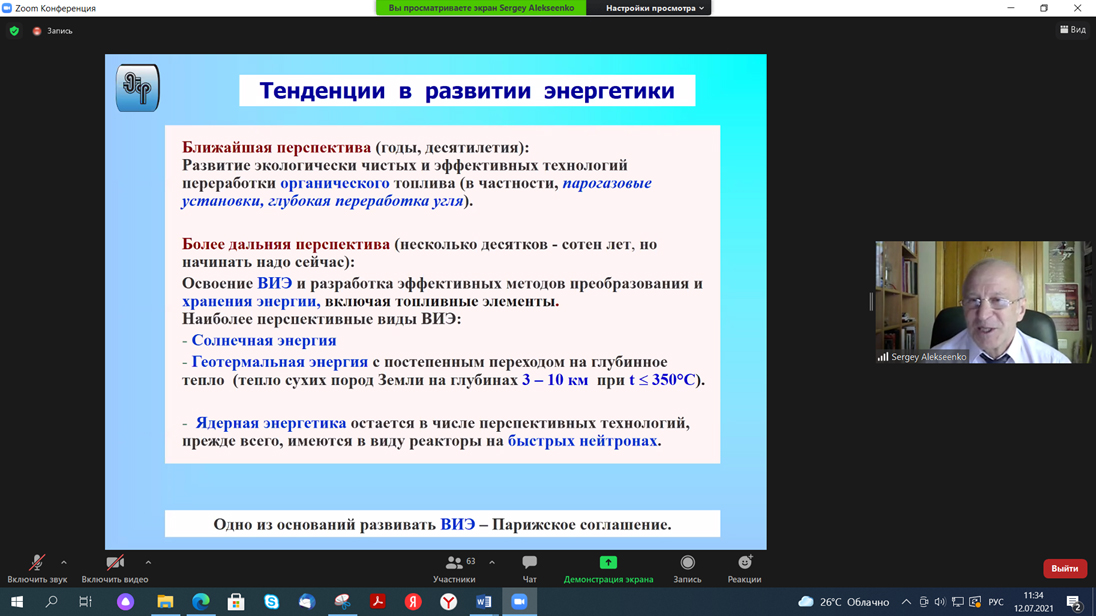The height and width of the screenshot is (616, 1096).
Task: Select Sergey Alekseenko's video thumbnail
Action: [x=983, y=301]
